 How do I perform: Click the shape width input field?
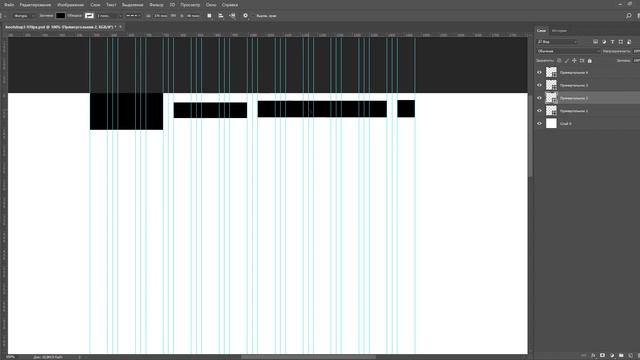pos(161,16)
